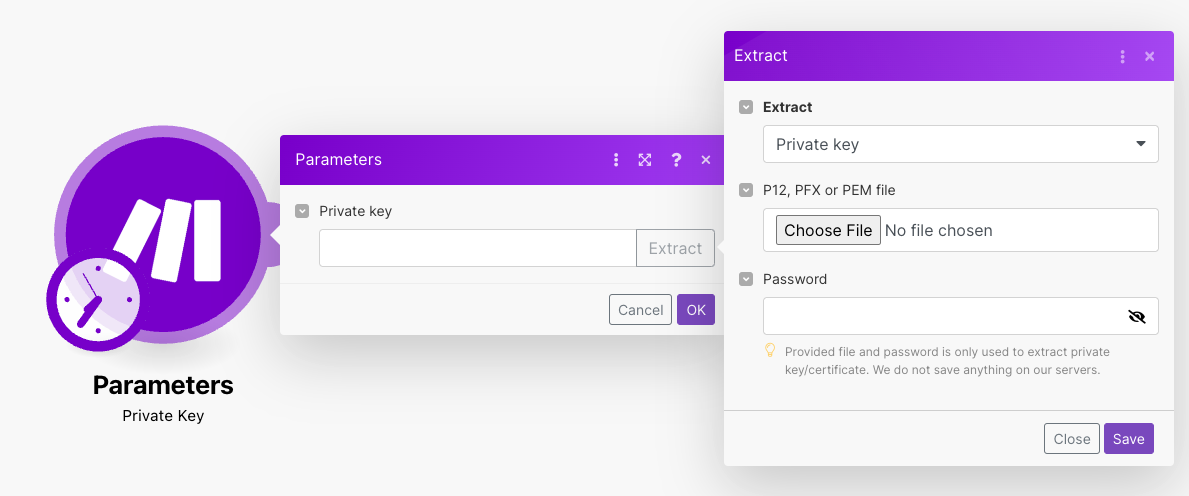Expand Parameters dialog to full screen
This screenshot has height=496, width=1189.
(x=645, y=160)
